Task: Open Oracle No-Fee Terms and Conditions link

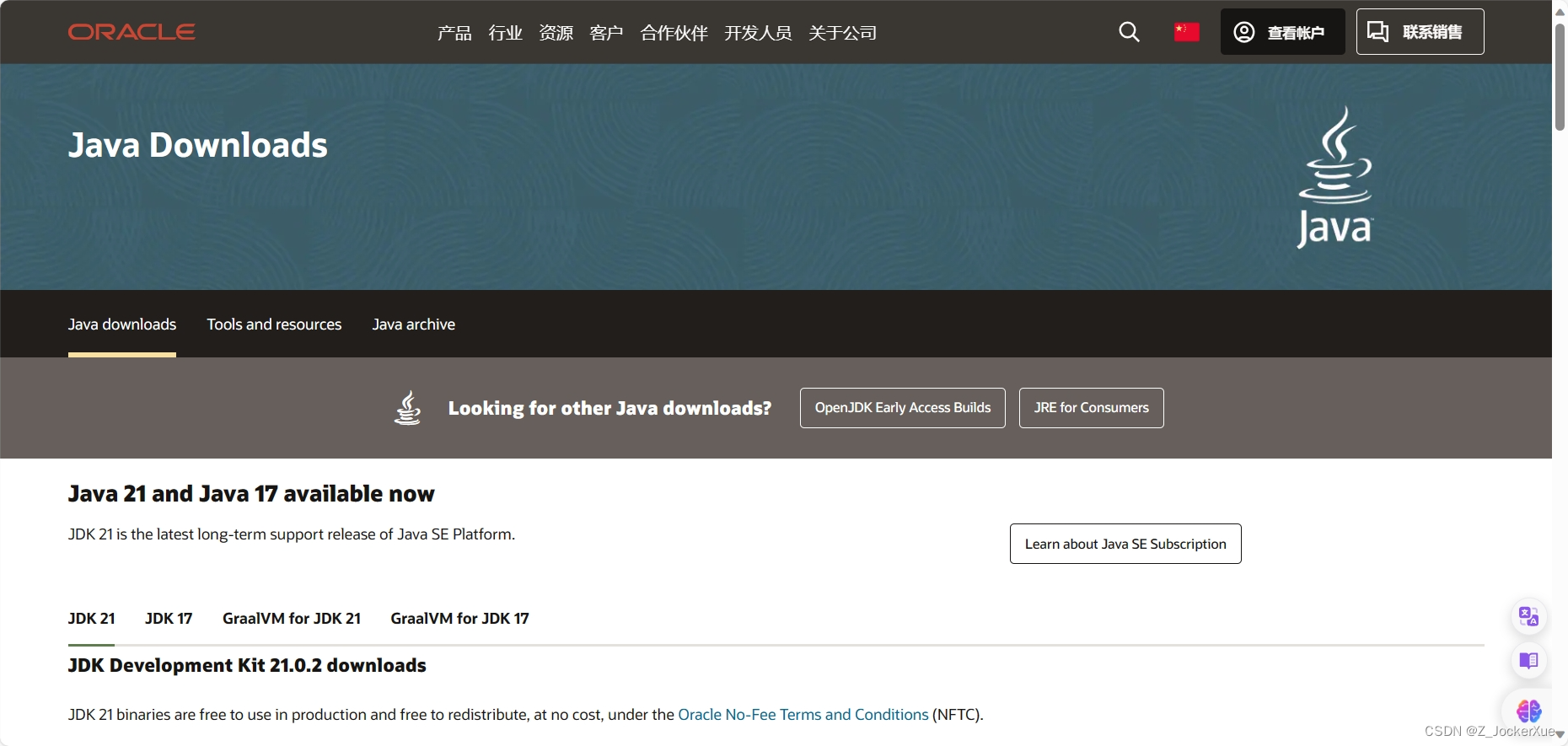Action: point(803,715)
